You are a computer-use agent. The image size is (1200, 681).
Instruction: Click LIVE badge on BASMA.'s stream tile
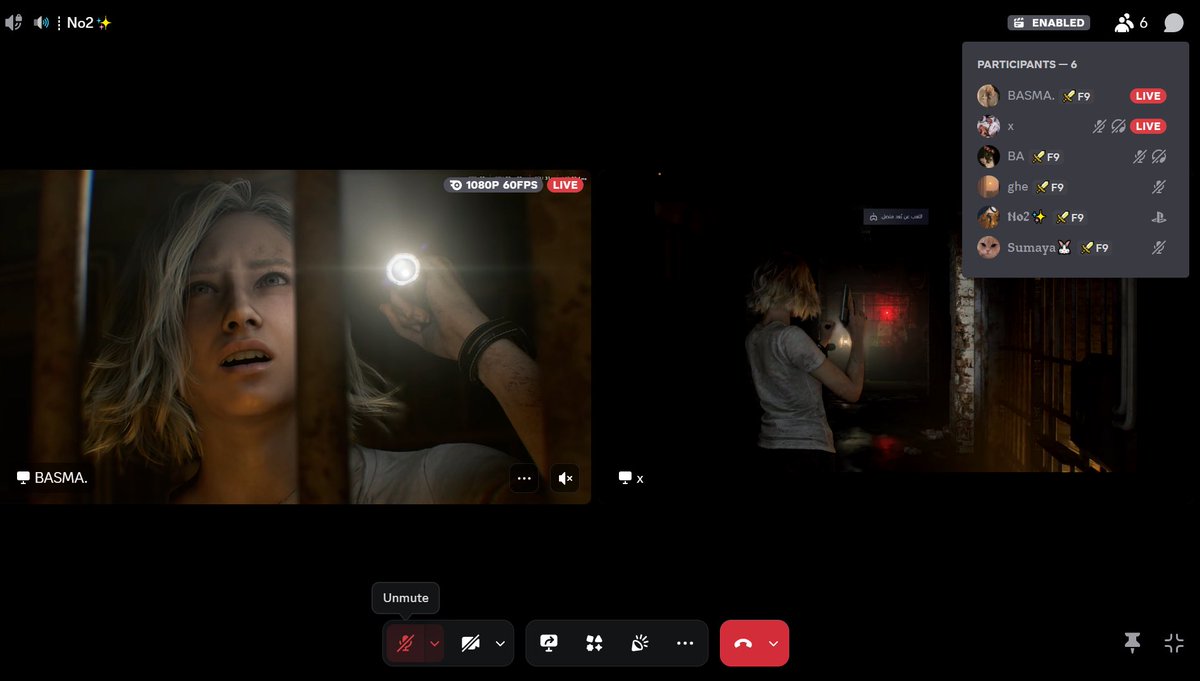[x=566, y=185]
